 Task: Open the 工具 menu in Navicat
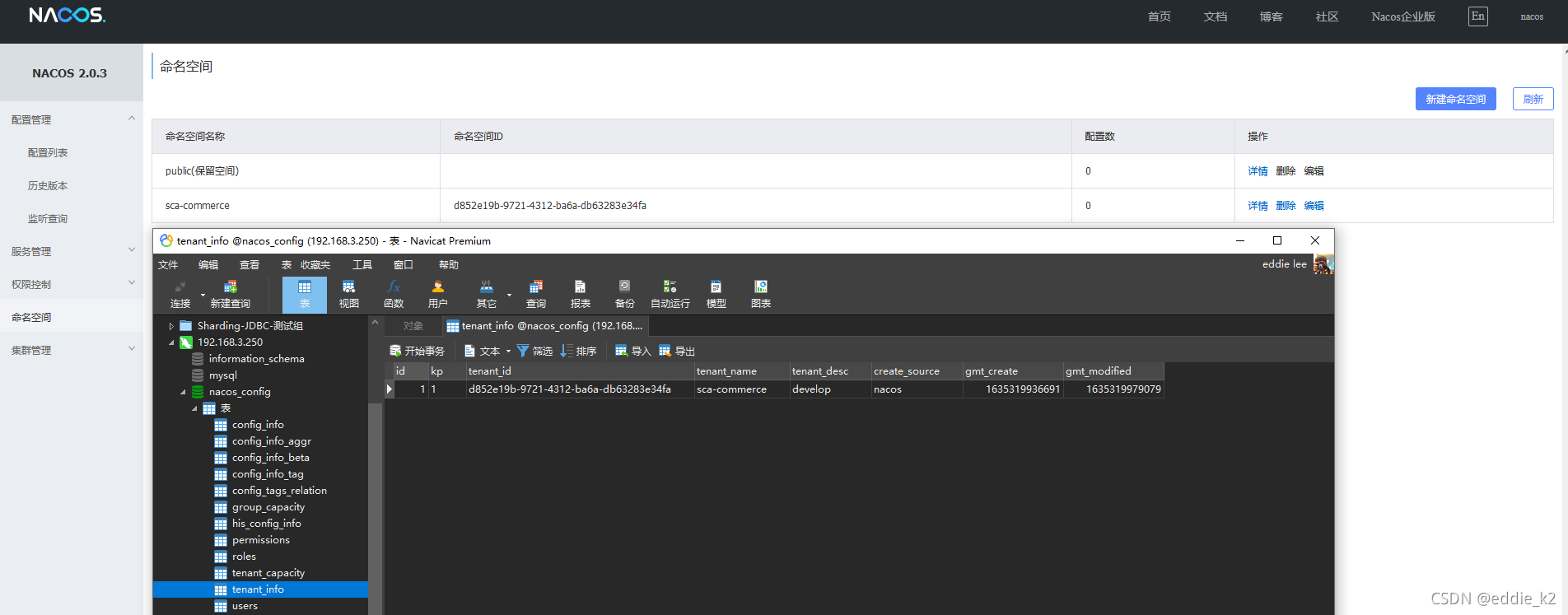[362, 265]
